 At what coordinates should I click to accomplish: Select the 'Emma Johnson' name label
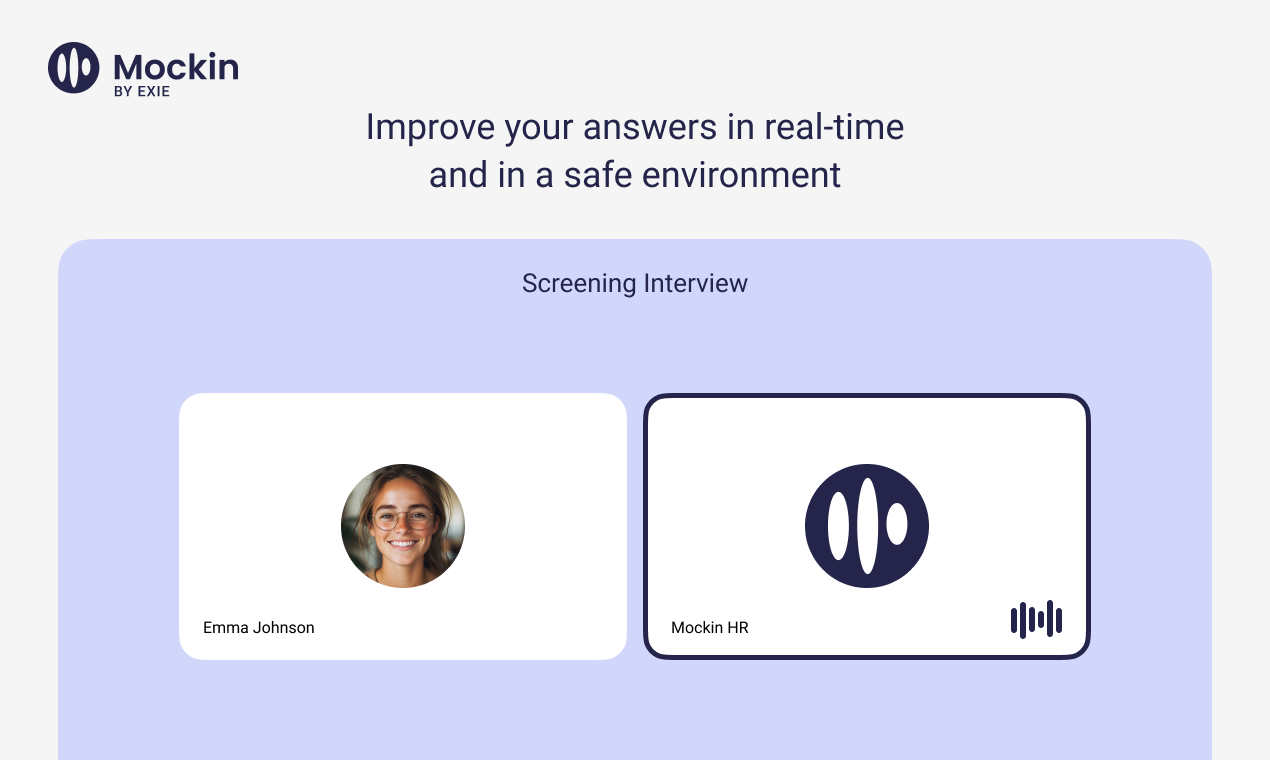click(x=259, y=628)
